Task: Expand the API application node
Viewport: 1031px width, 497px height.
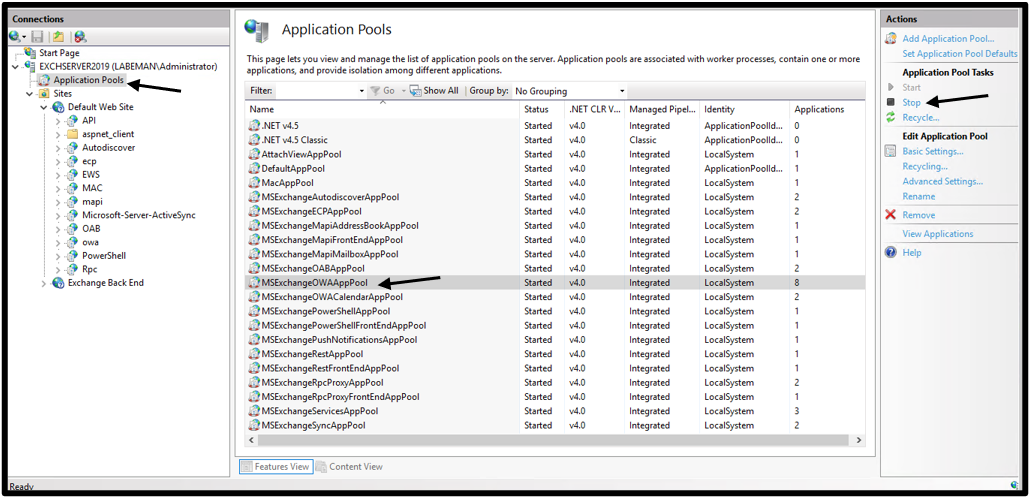Action: 58,121
